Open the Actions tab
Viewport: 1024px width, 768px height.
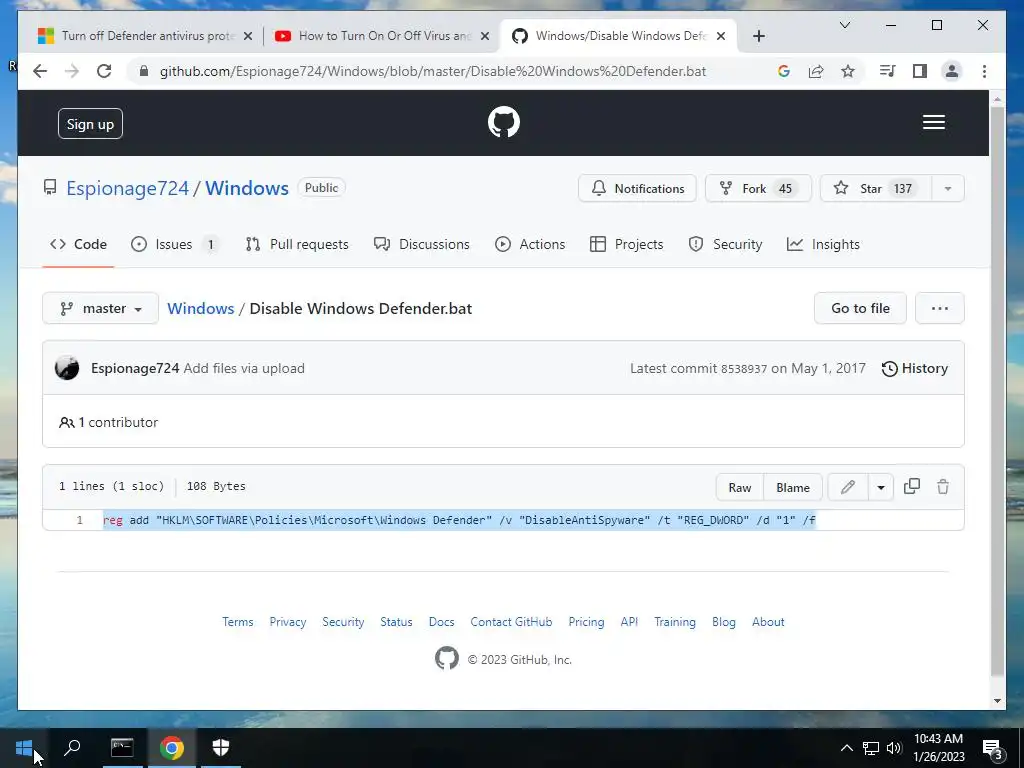[x=530, y=244]
